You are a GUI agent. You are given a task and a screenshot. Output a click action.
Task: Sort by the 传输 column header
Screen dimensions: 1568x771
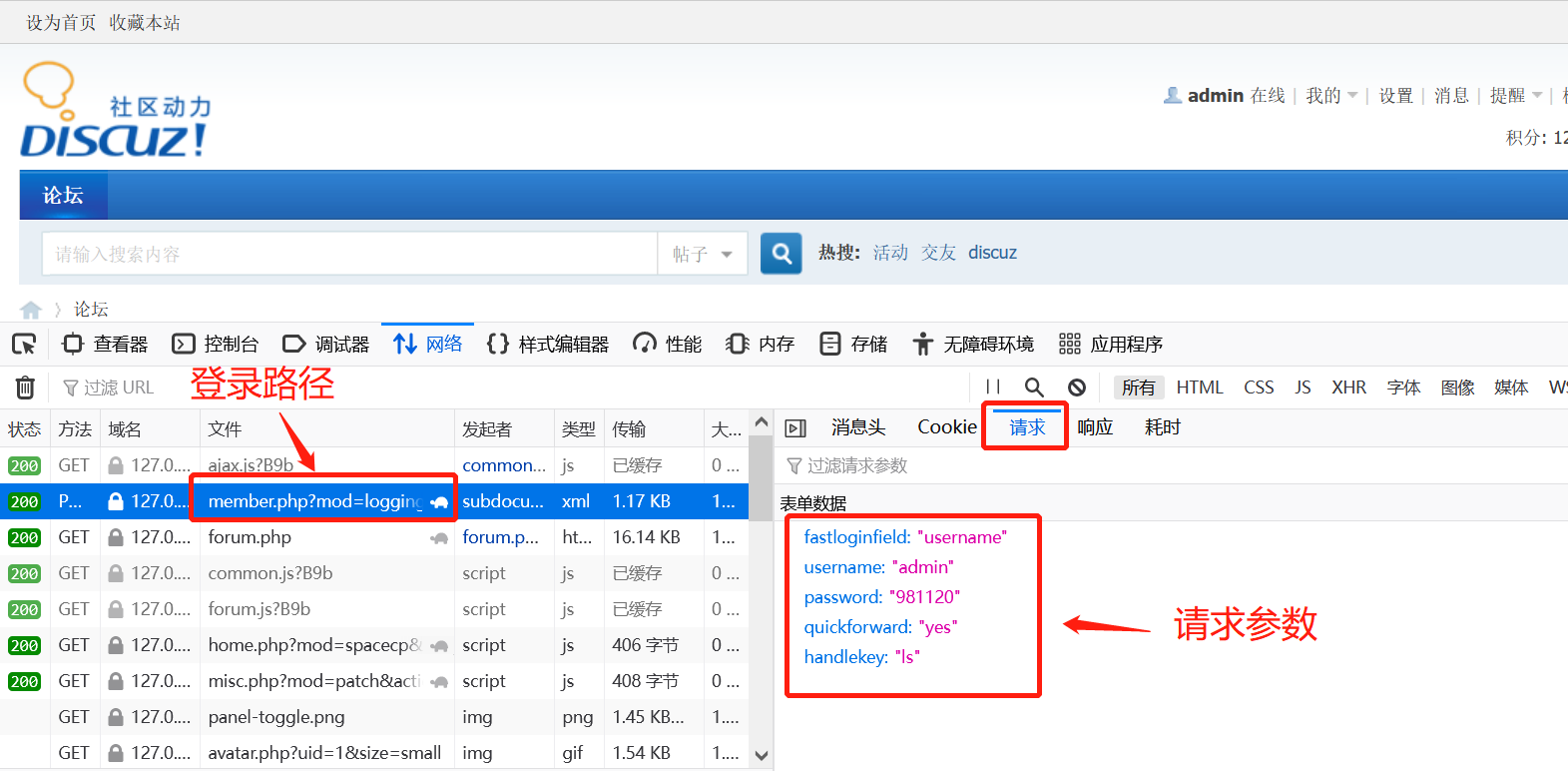[654, 429]
